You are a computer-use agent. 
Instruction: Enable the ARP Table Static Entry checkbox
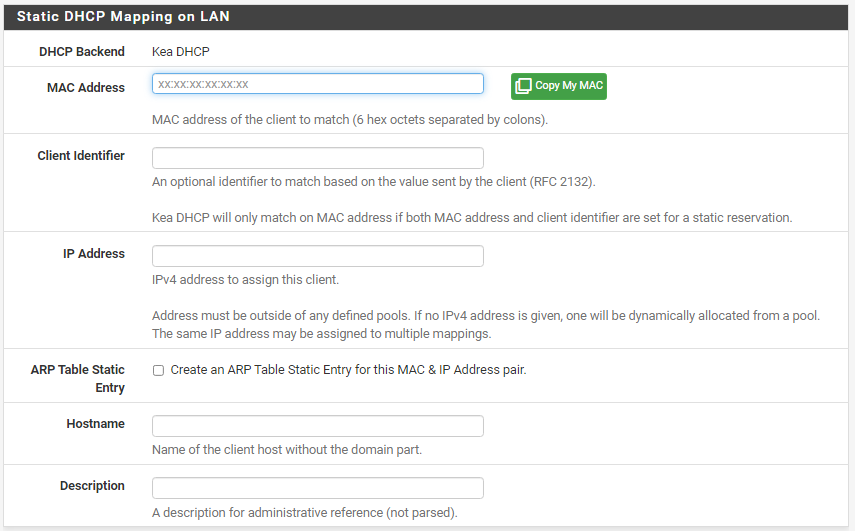158,370
